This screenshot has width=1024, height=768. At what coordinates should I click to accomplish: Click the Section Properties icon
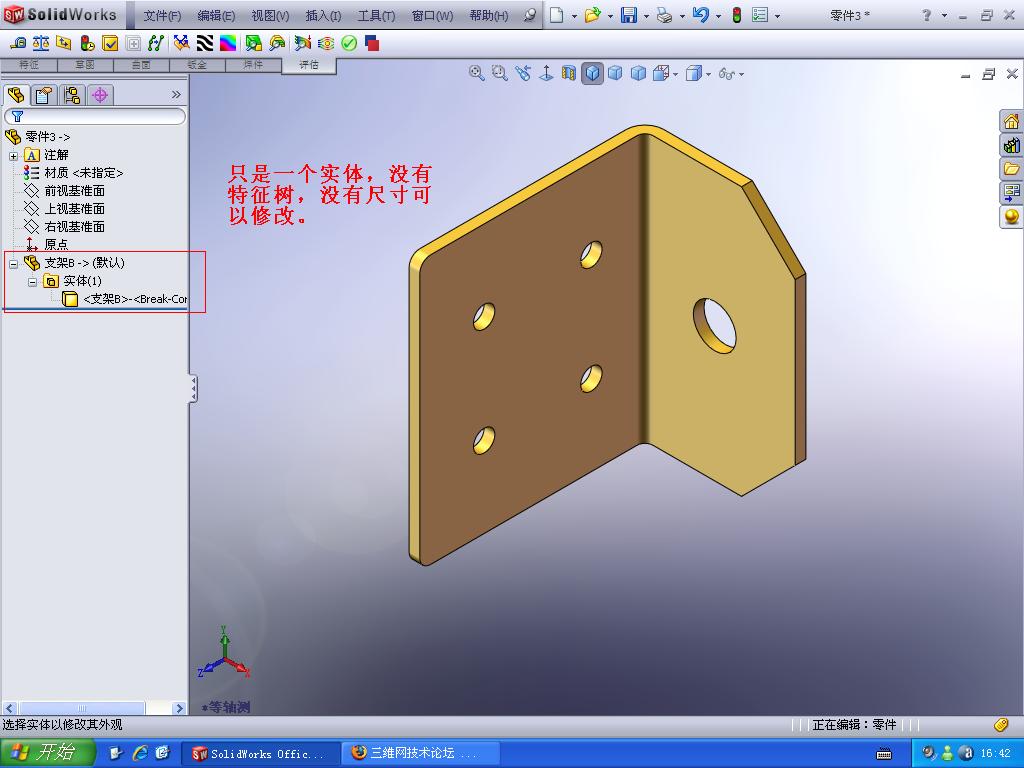click(x=63, y=43)
